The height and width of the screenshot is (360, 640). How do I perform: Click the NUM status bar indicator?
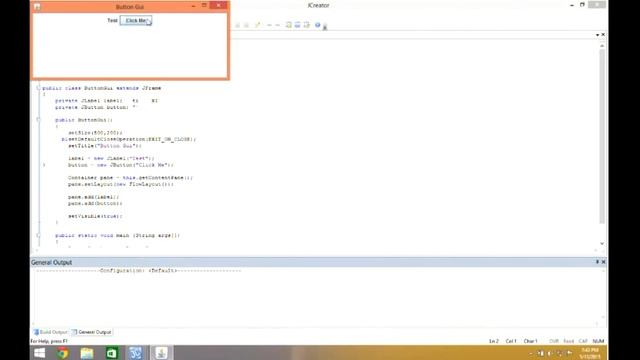(x=598, y=341)
